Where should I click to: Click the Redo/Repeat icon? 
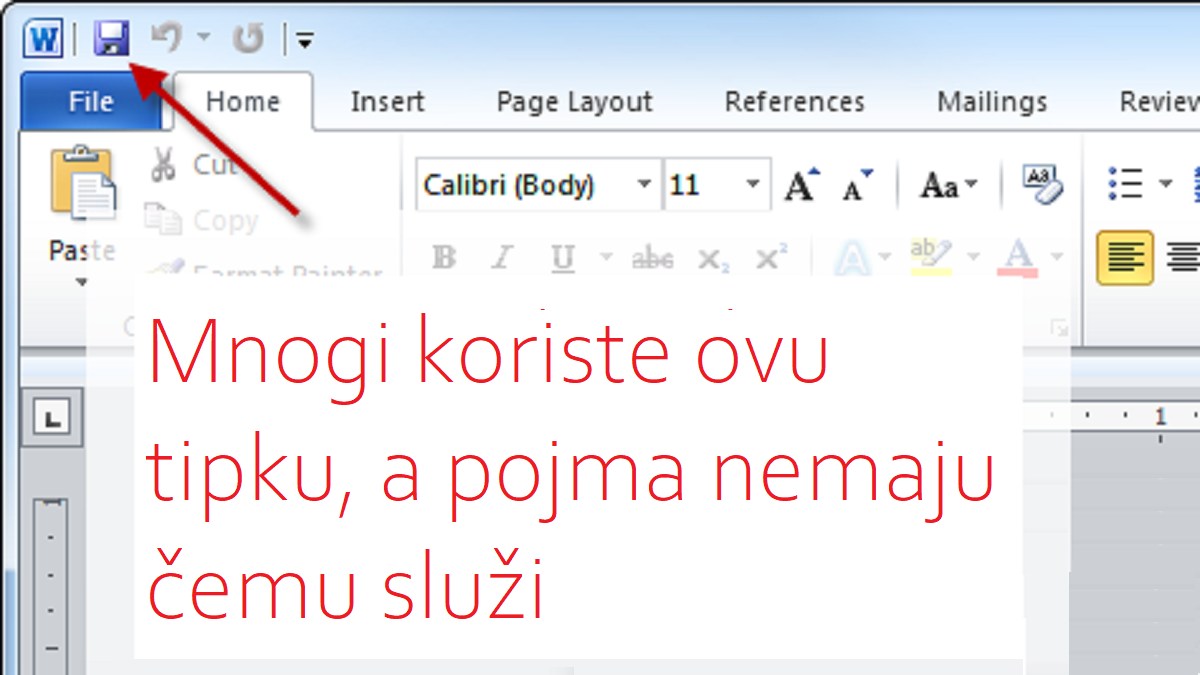(248, 39)
